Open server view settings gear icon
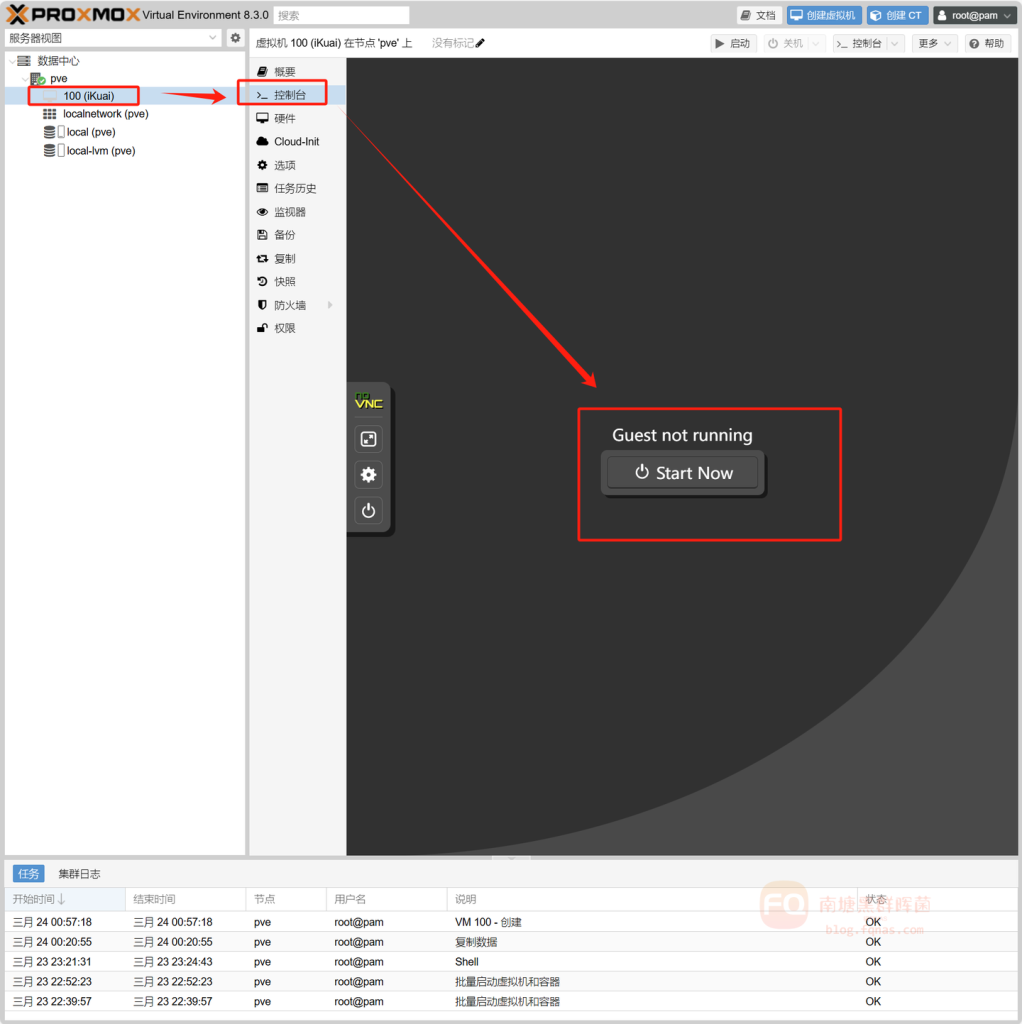Viewport: 1022px width, 1024px height. [x=235, y=38]
